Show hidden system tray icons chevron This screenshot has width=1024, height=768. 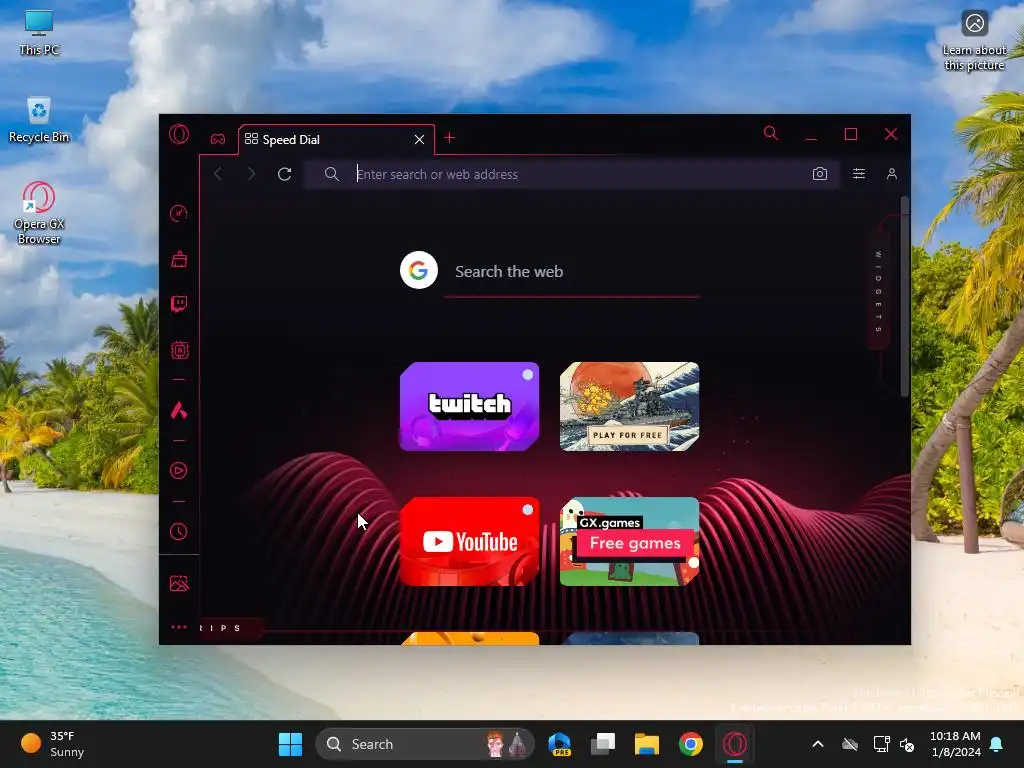tap(818, 744)
